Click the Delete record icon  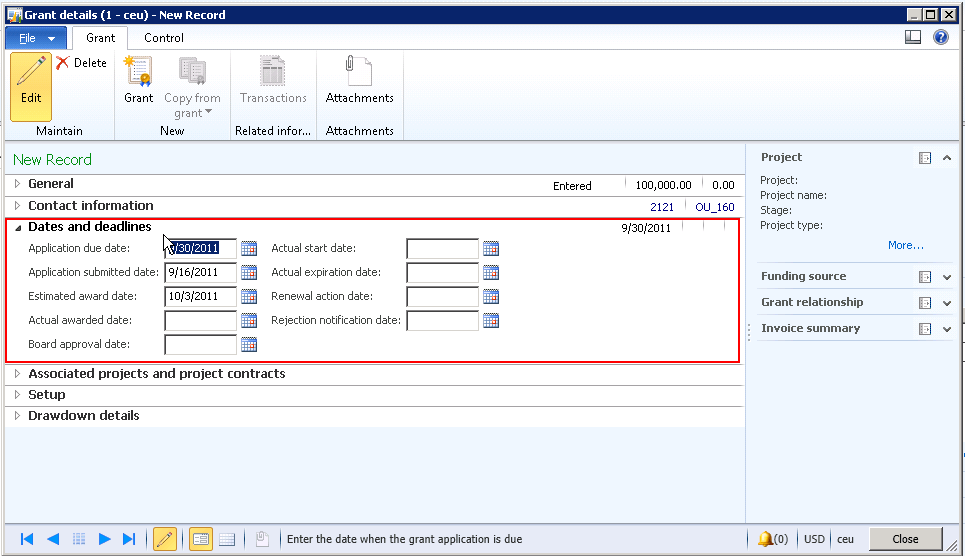point(63,63)
